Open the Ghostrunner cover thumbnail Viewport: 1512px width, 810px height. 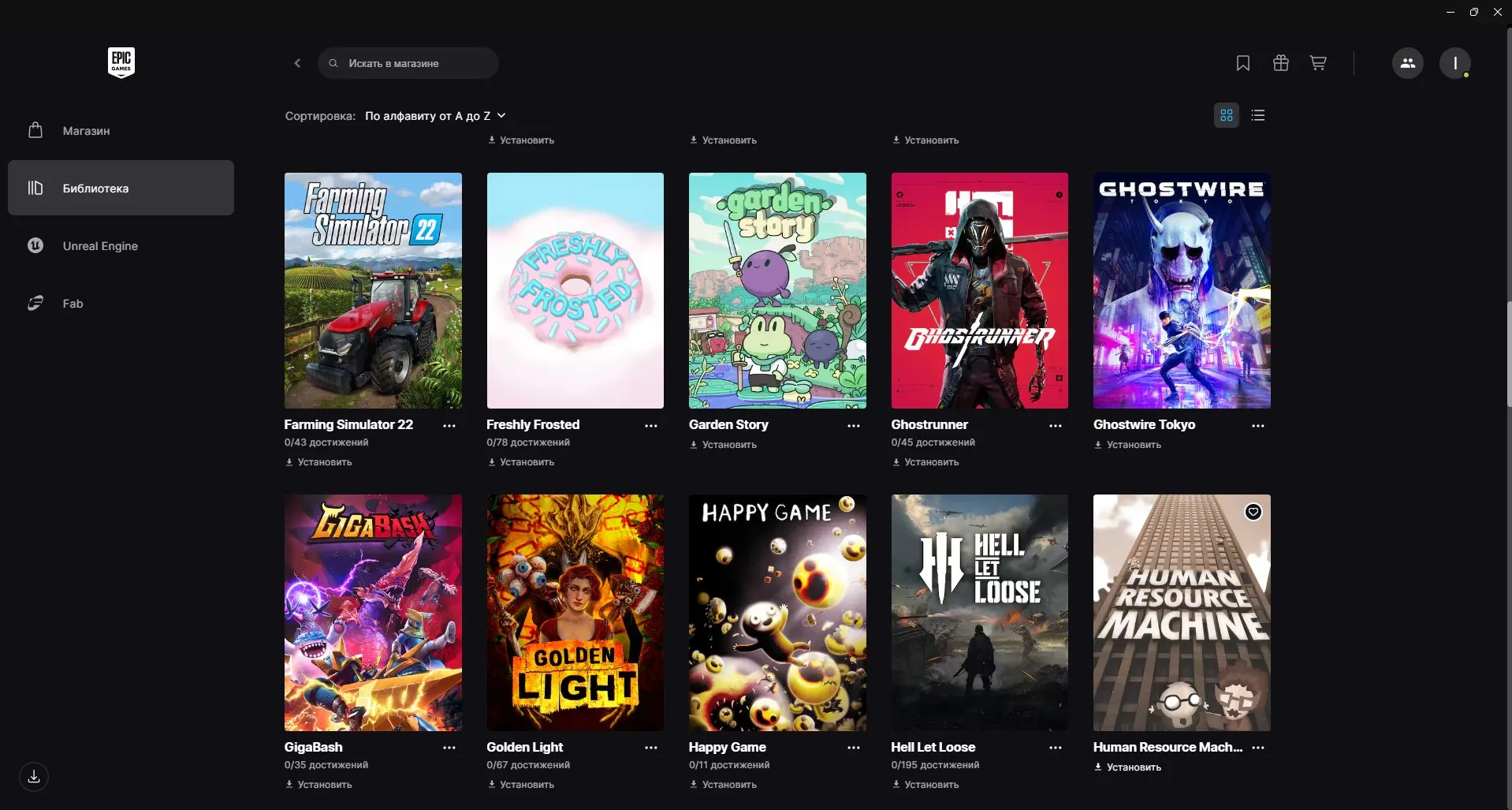[980, 290]
